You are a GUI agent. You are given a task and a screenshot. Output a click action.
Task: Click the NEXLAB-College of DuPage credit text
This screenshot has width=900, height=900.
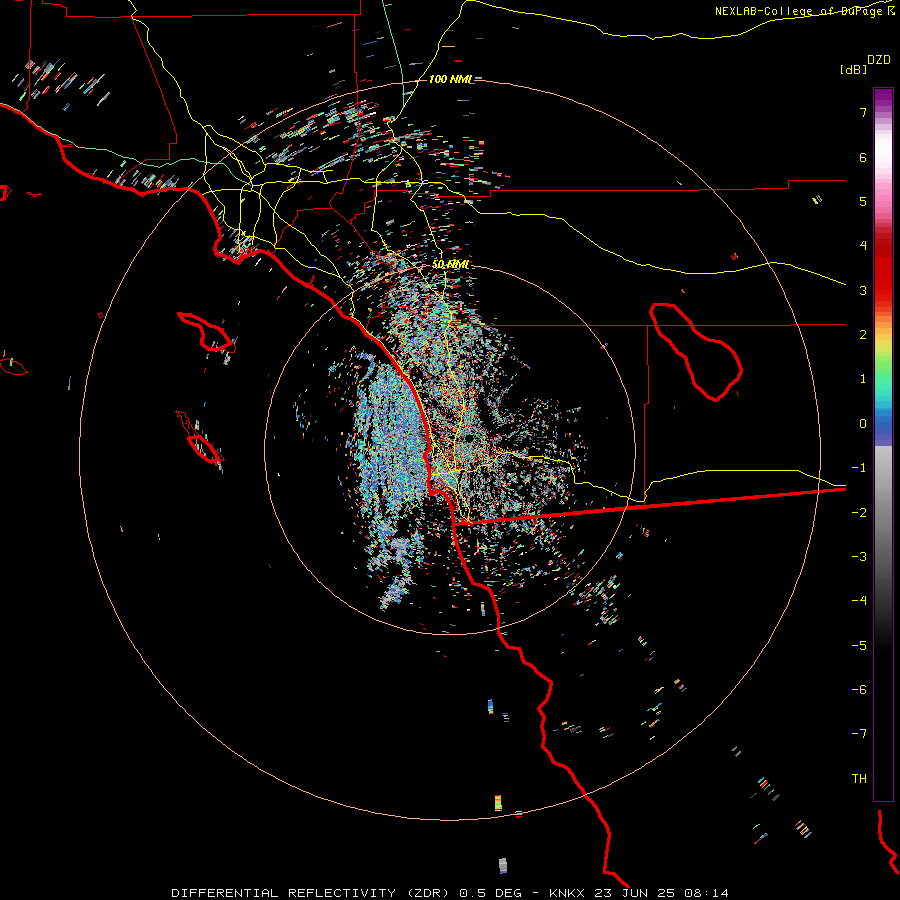pyautogui.click(x=805, y=11)
